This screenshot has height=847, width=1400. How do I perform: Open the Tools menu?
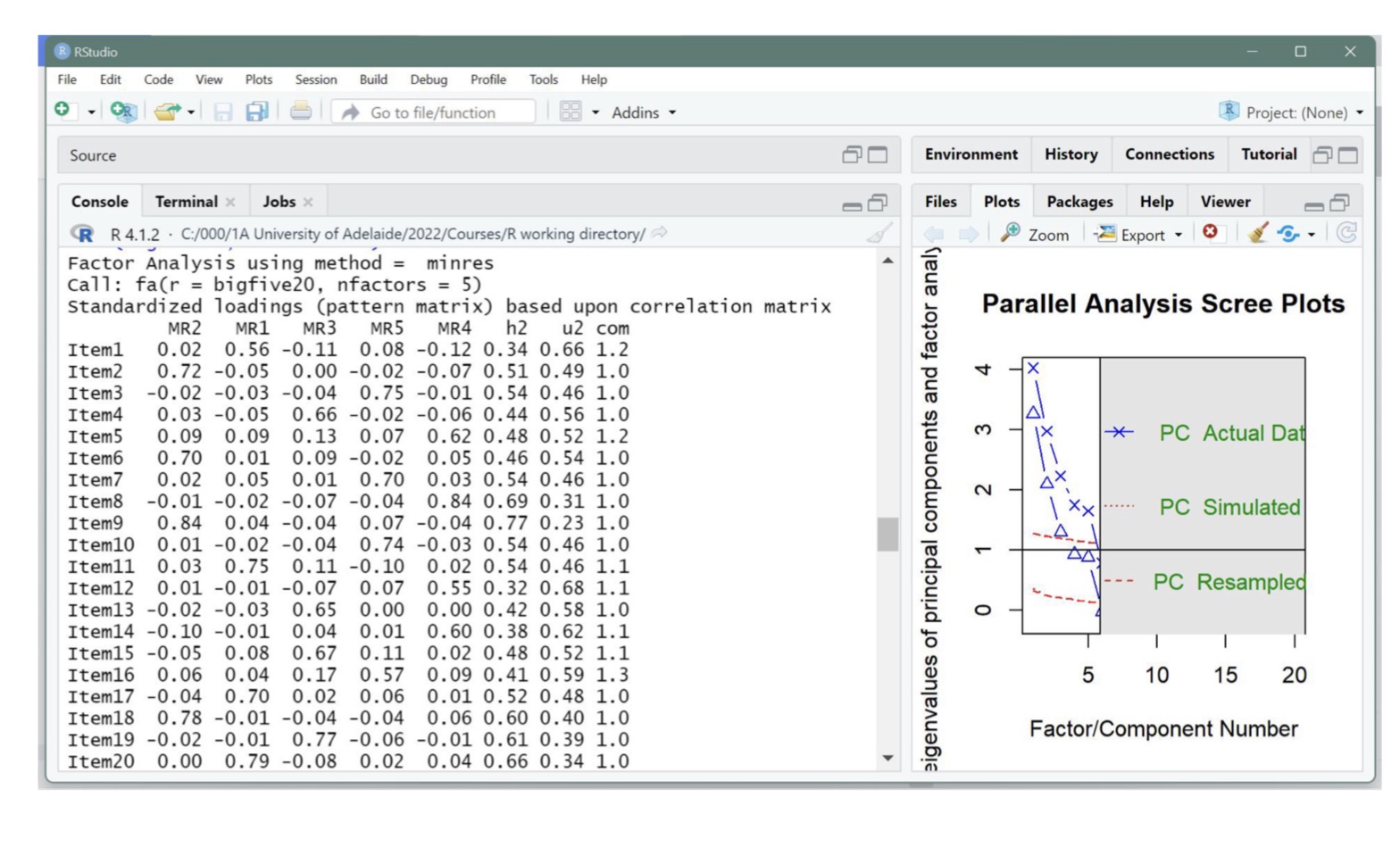pos(543,79)
